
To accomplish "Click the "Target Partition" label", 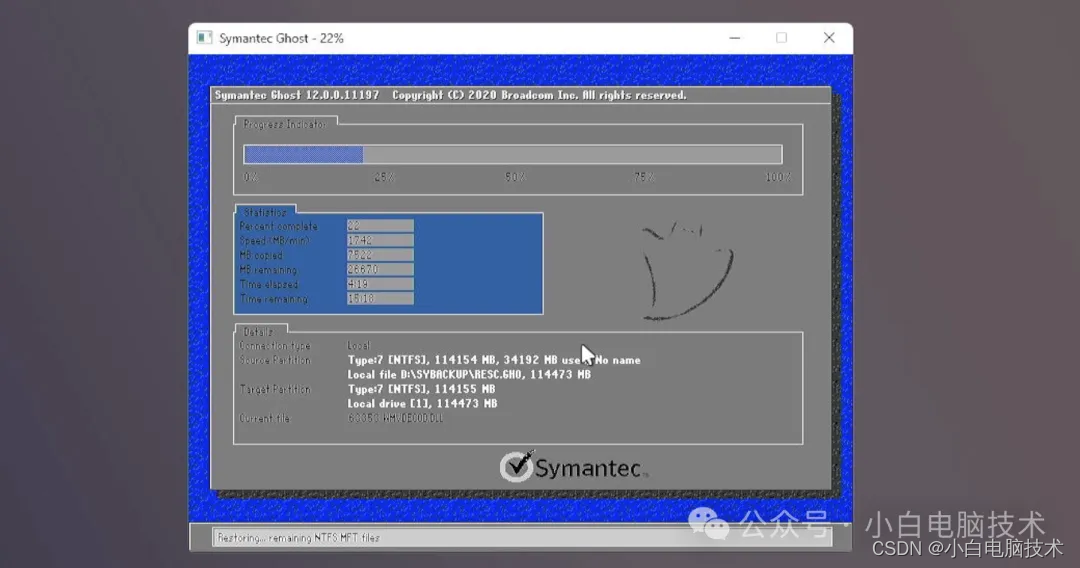I will tap(275, 389).
